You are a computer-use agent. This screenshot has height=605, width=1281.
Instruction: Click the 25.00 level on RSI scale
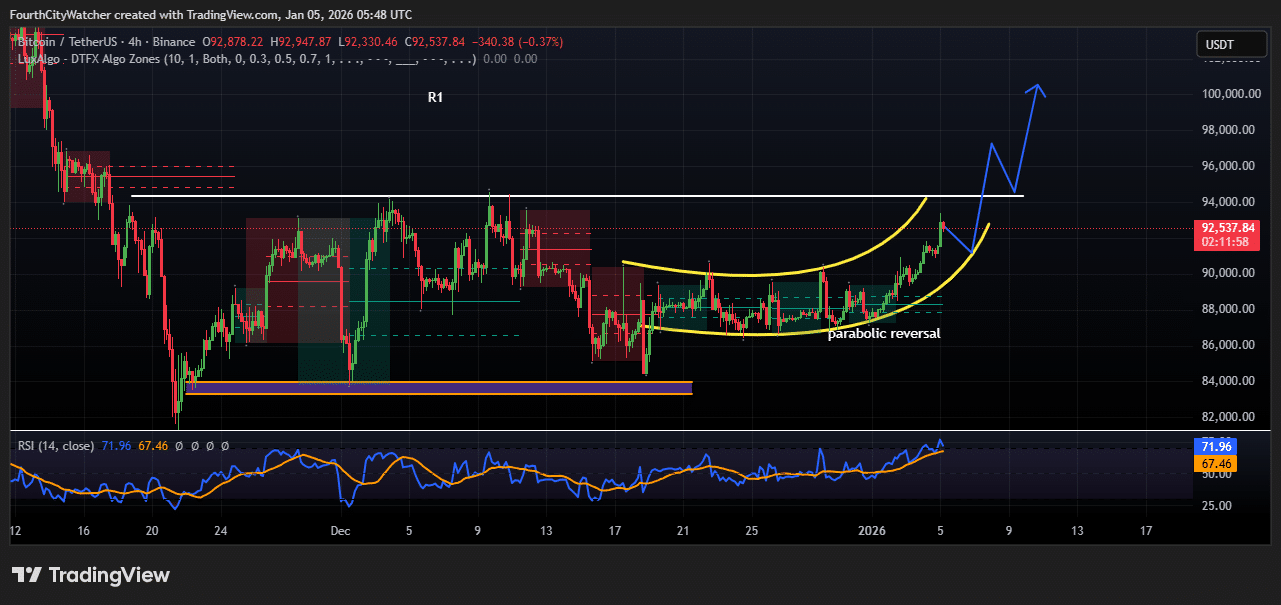pyautogui.click(x=1217, y=506)
